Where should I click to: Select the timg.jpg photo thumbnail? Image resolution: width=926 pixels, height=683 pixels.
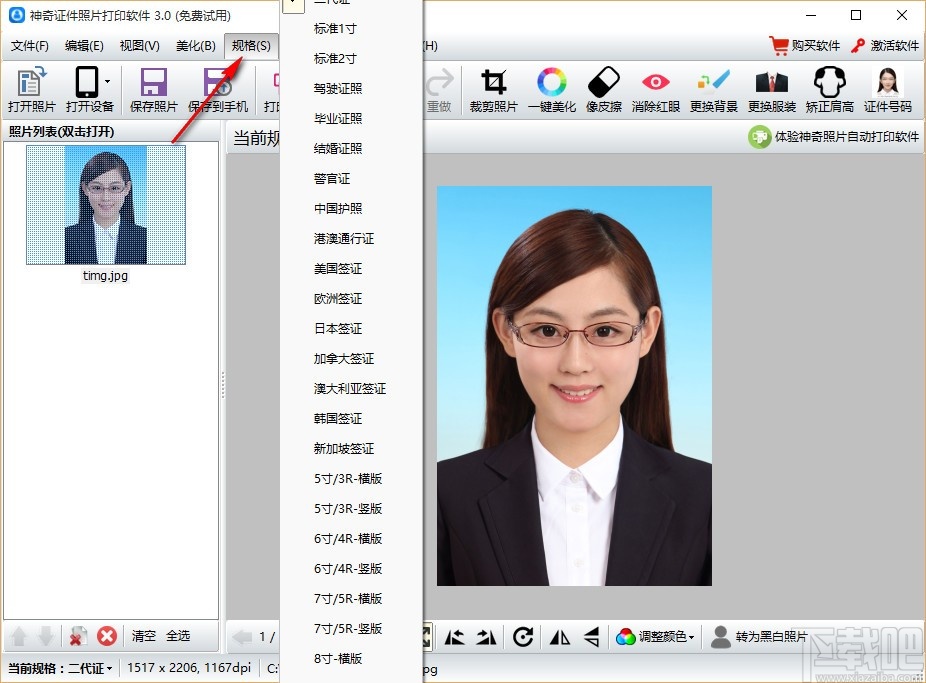pos(106,205)
